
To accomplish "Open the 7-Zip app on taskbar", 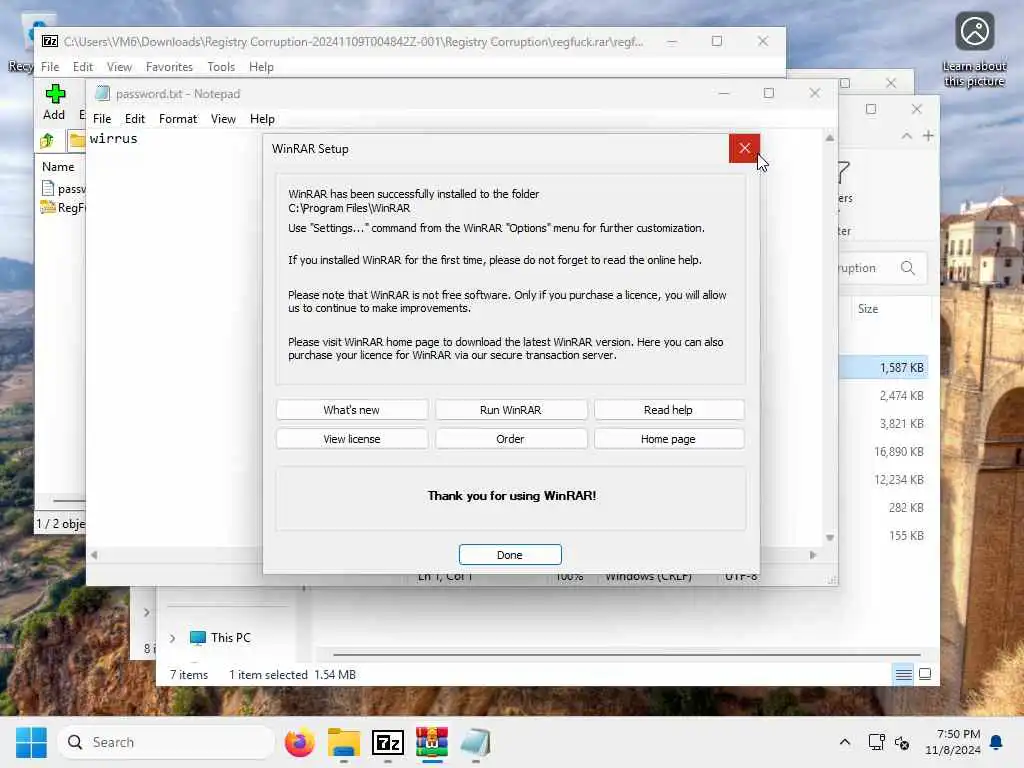I will [x=387, y=743].
